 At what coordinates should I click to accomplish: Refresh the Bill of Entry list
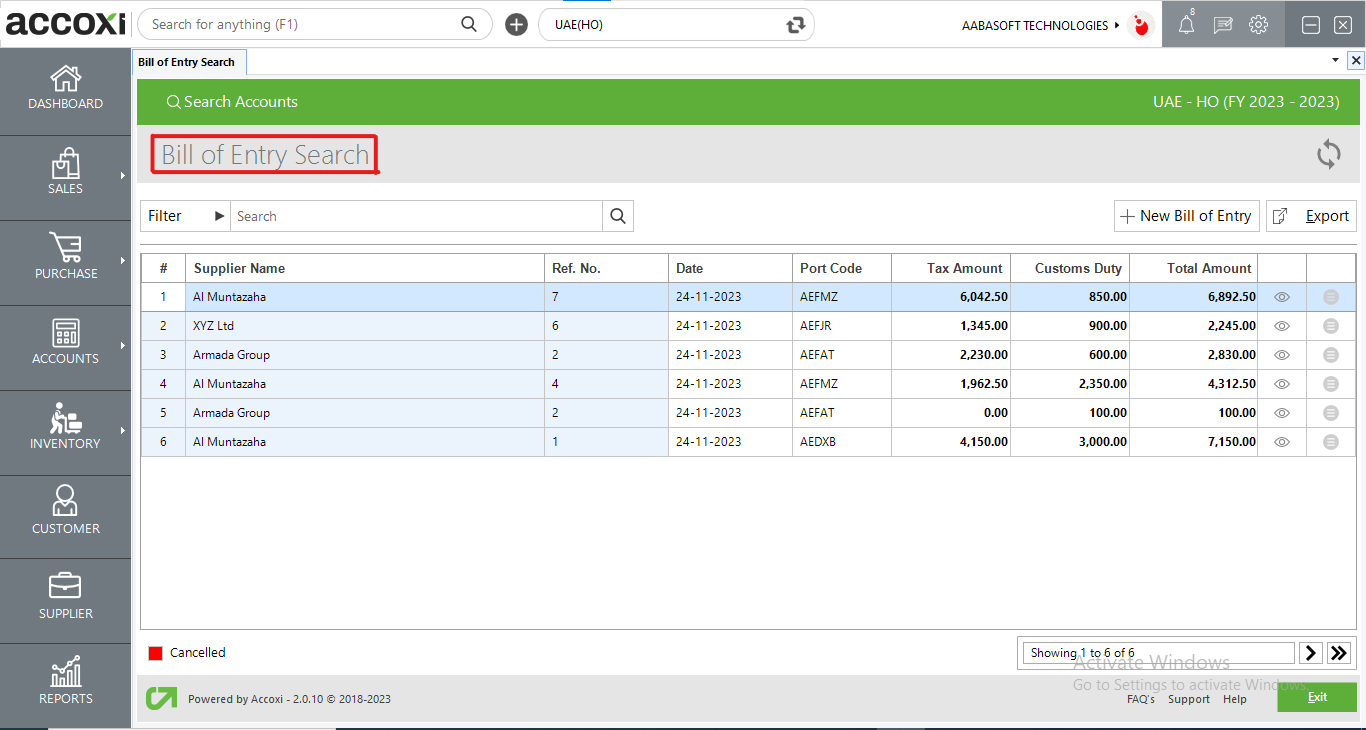click(x=1328, y=155)
